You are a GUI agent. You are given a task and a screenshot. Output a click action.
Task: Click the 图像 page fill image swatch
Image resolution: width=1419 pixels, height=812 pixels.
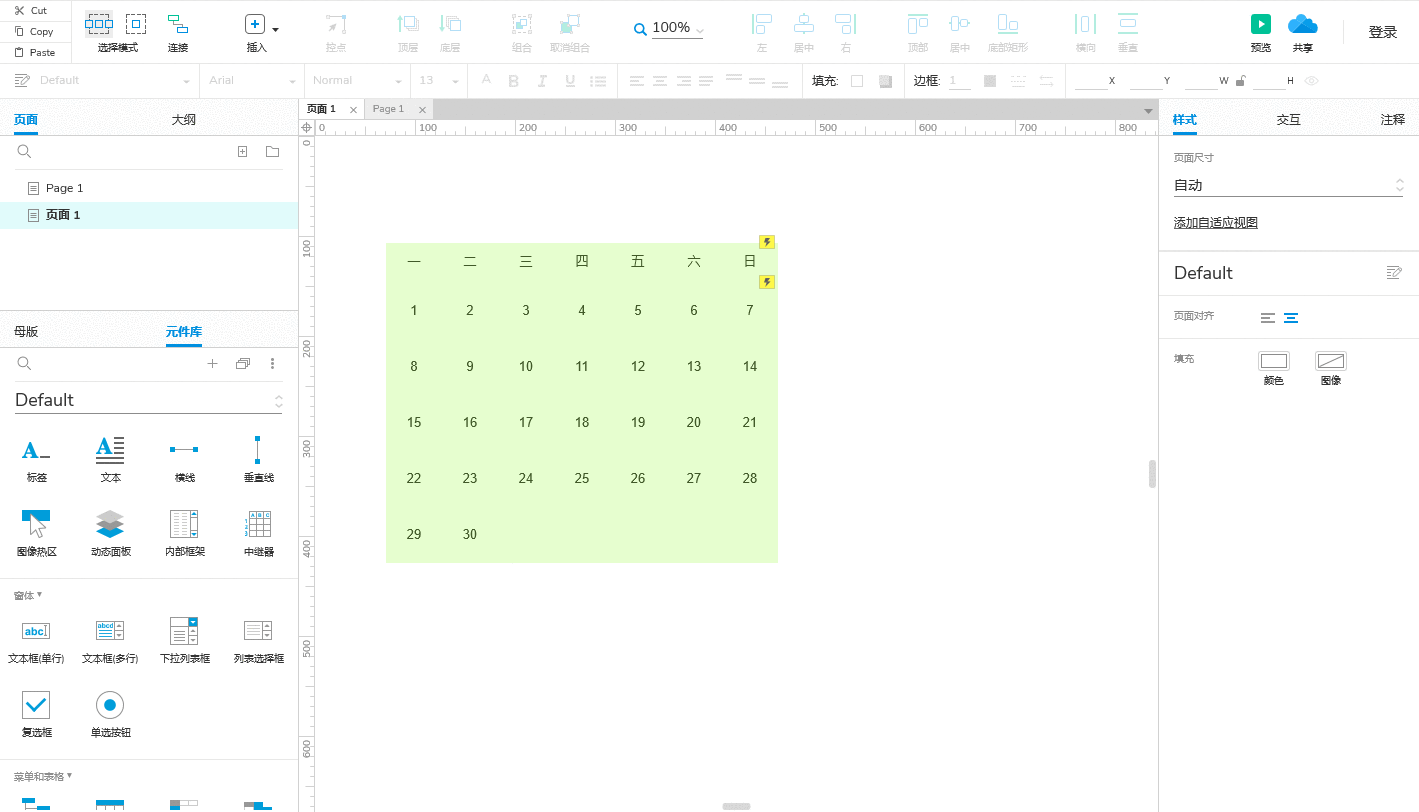1331,361
